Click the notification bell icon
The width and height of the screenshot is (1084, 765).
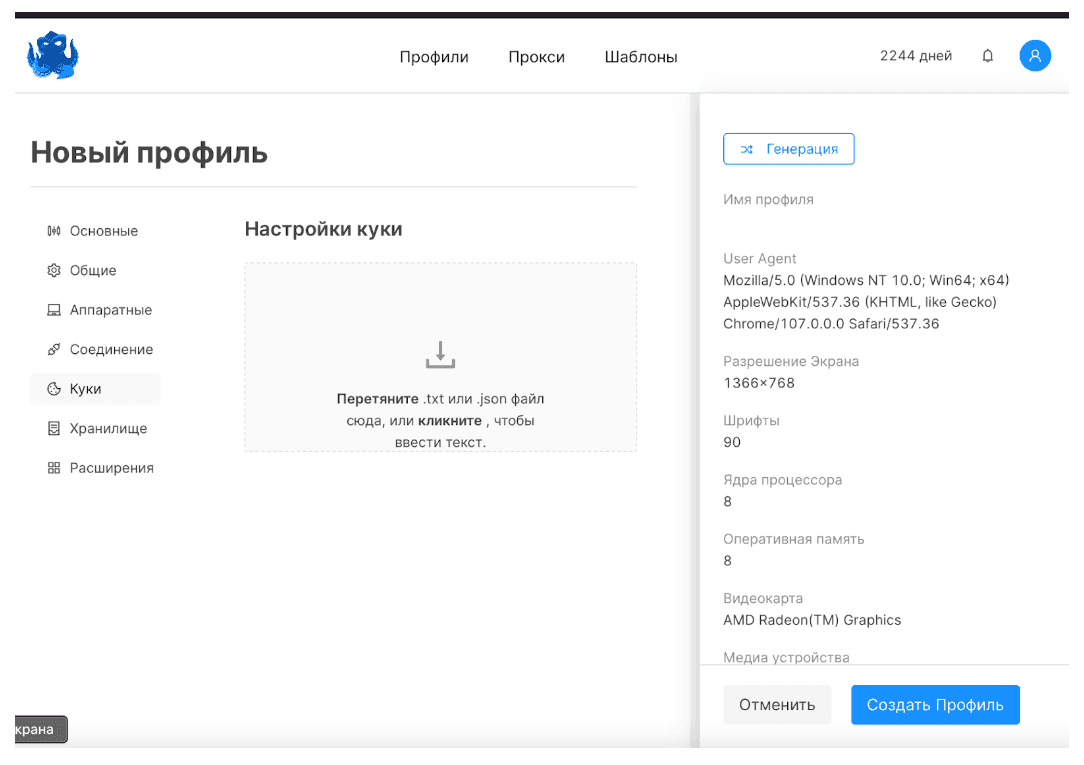click(x=987, y=56)
